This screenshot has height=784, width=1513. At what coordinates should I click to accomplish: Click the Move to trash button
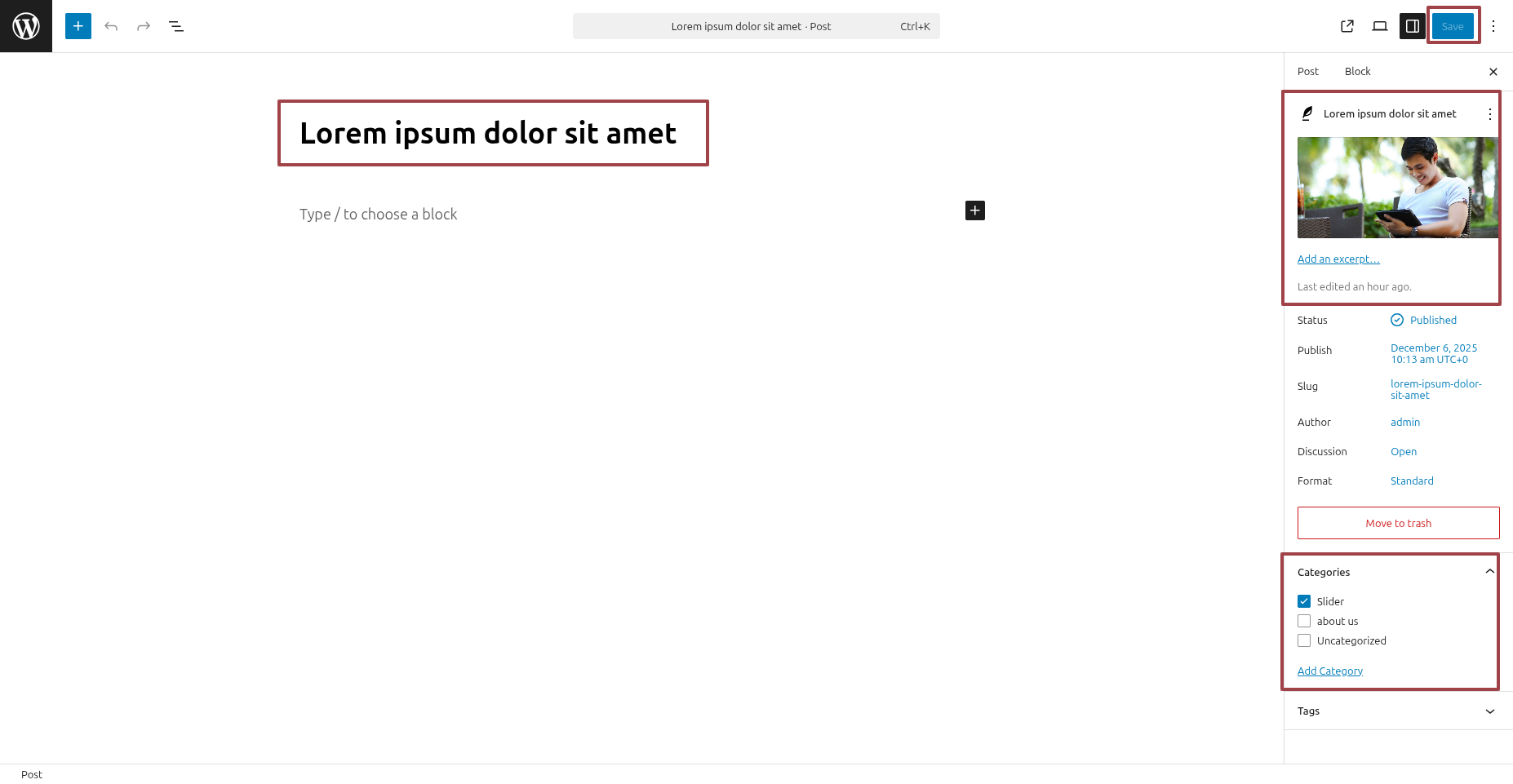click(1398, 523)
